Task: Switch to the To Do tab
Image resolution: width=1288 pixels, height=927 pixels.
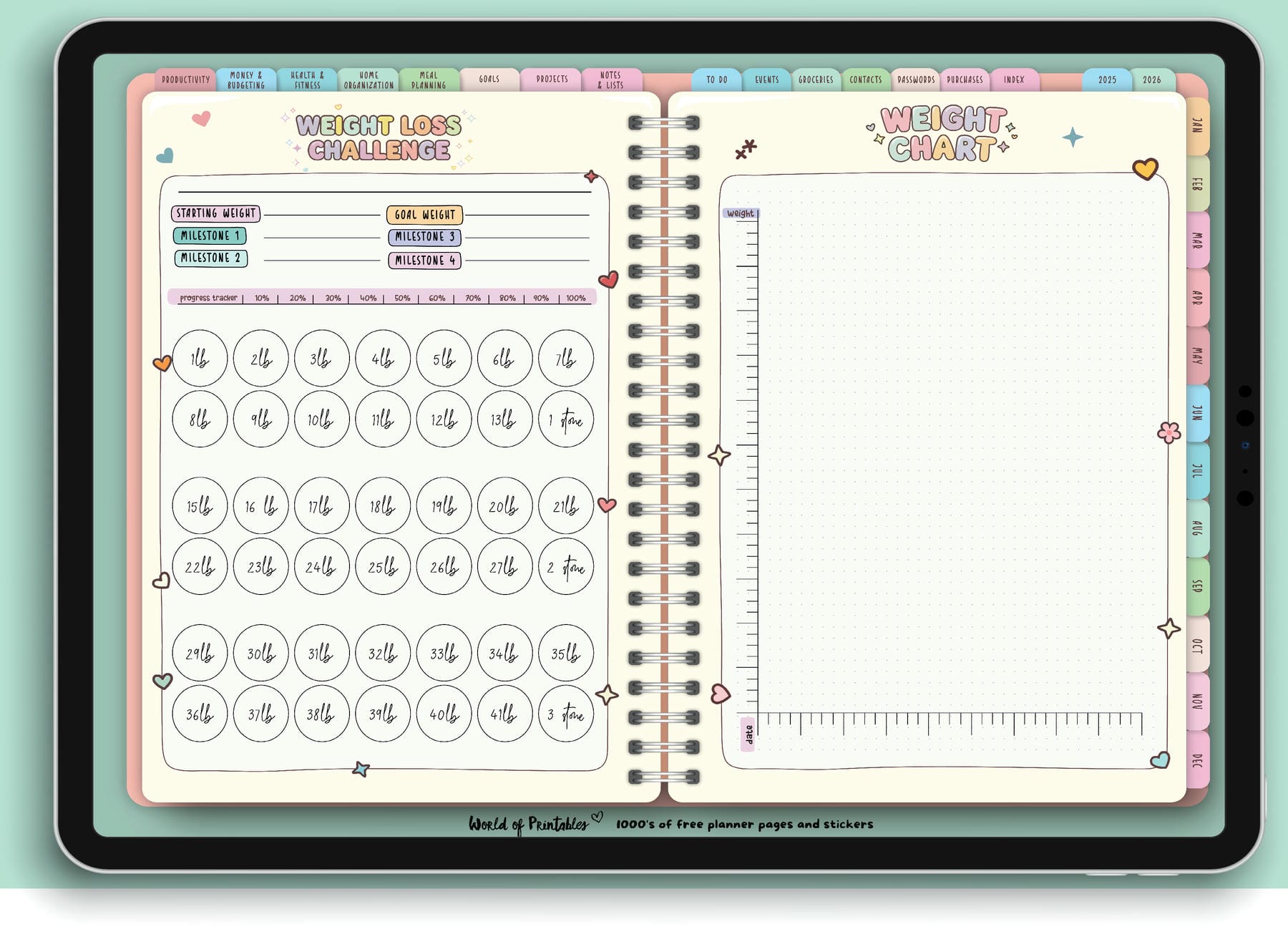Action: click(x=716, y=79)
